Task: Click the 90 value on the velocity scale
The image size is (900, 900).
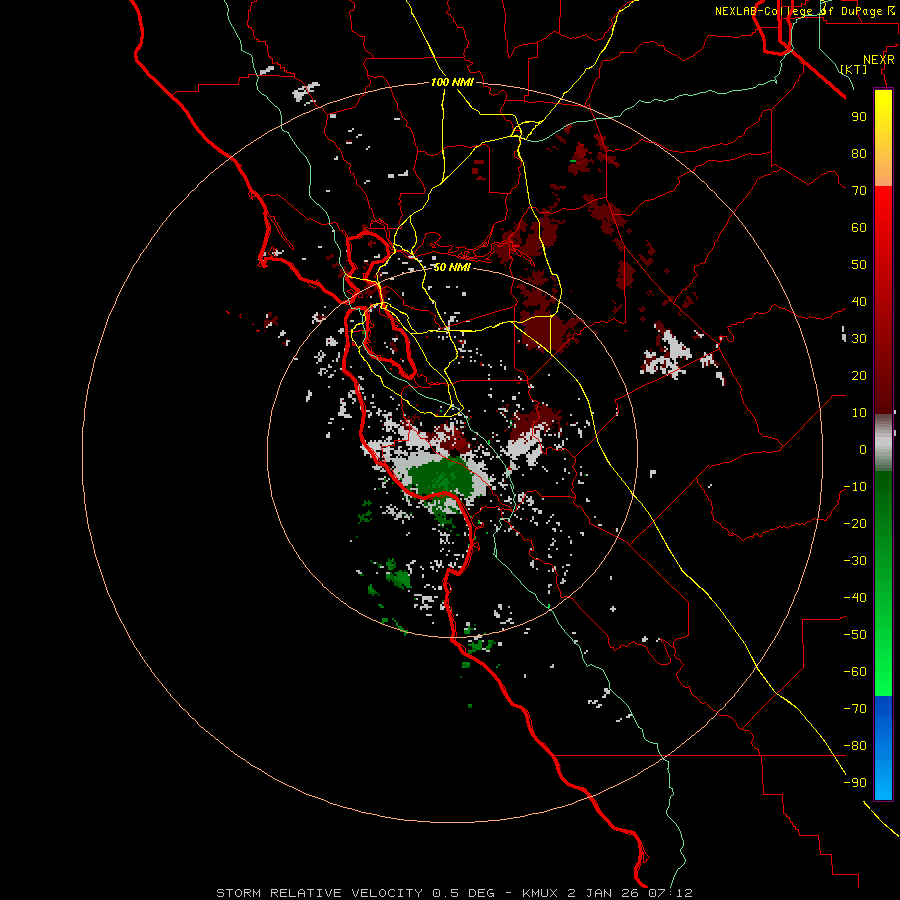Action: tap(859, 117)
